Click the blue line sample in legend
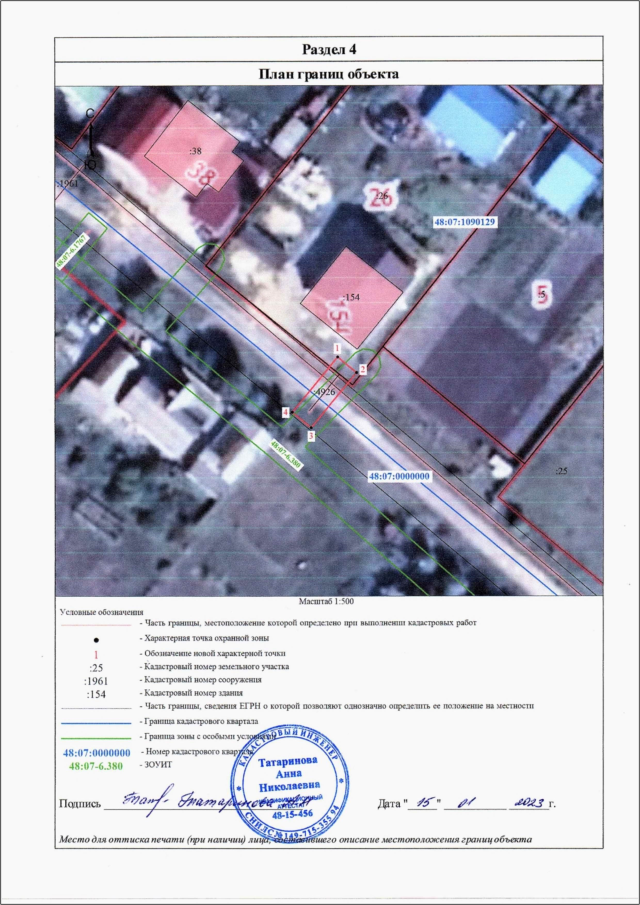 point(96,721)
